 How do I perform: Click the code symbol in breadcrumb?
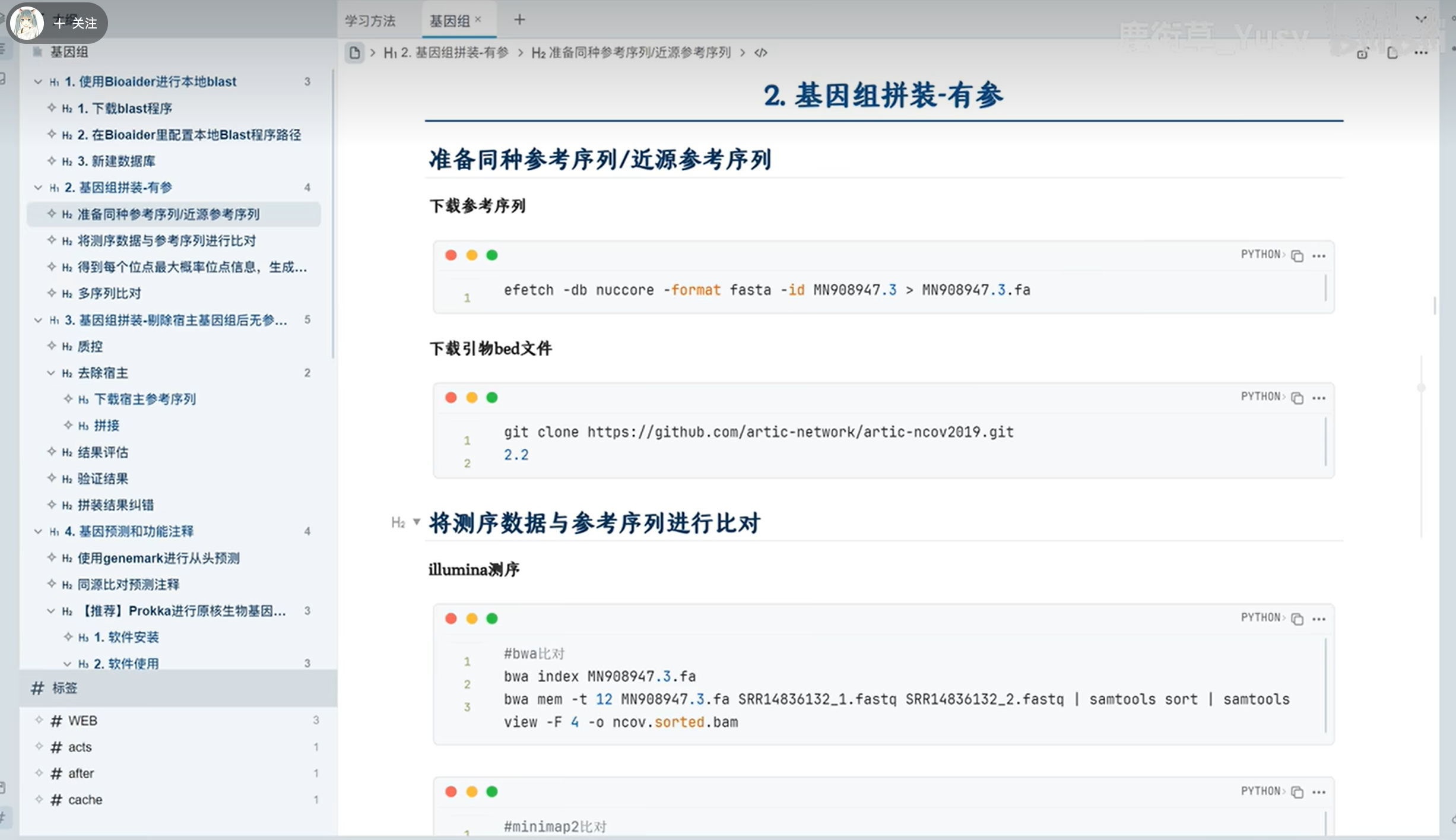(760, 53)
